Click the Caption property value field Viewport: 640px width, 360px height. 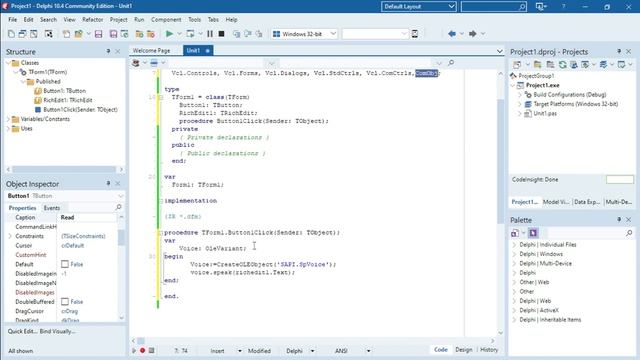pos(88,218)
